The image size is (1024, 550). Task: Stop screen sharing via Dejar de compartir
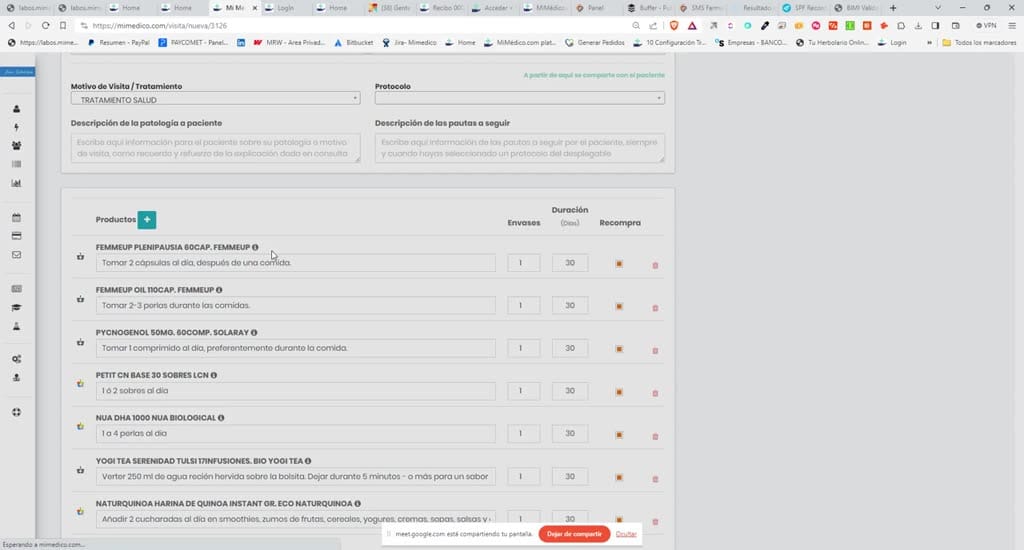point(574,534)
